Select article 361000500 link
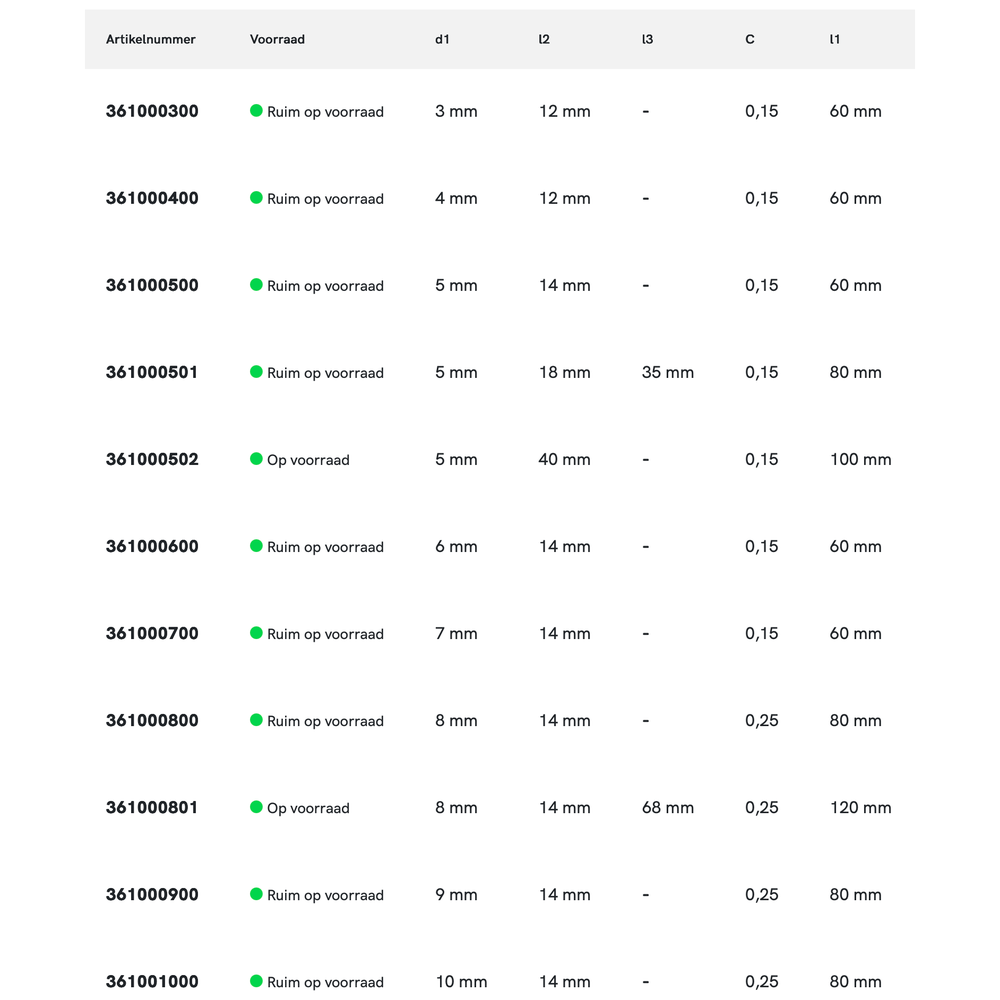The width and height of the screenshot is (1000, 1000). [152, 285]
